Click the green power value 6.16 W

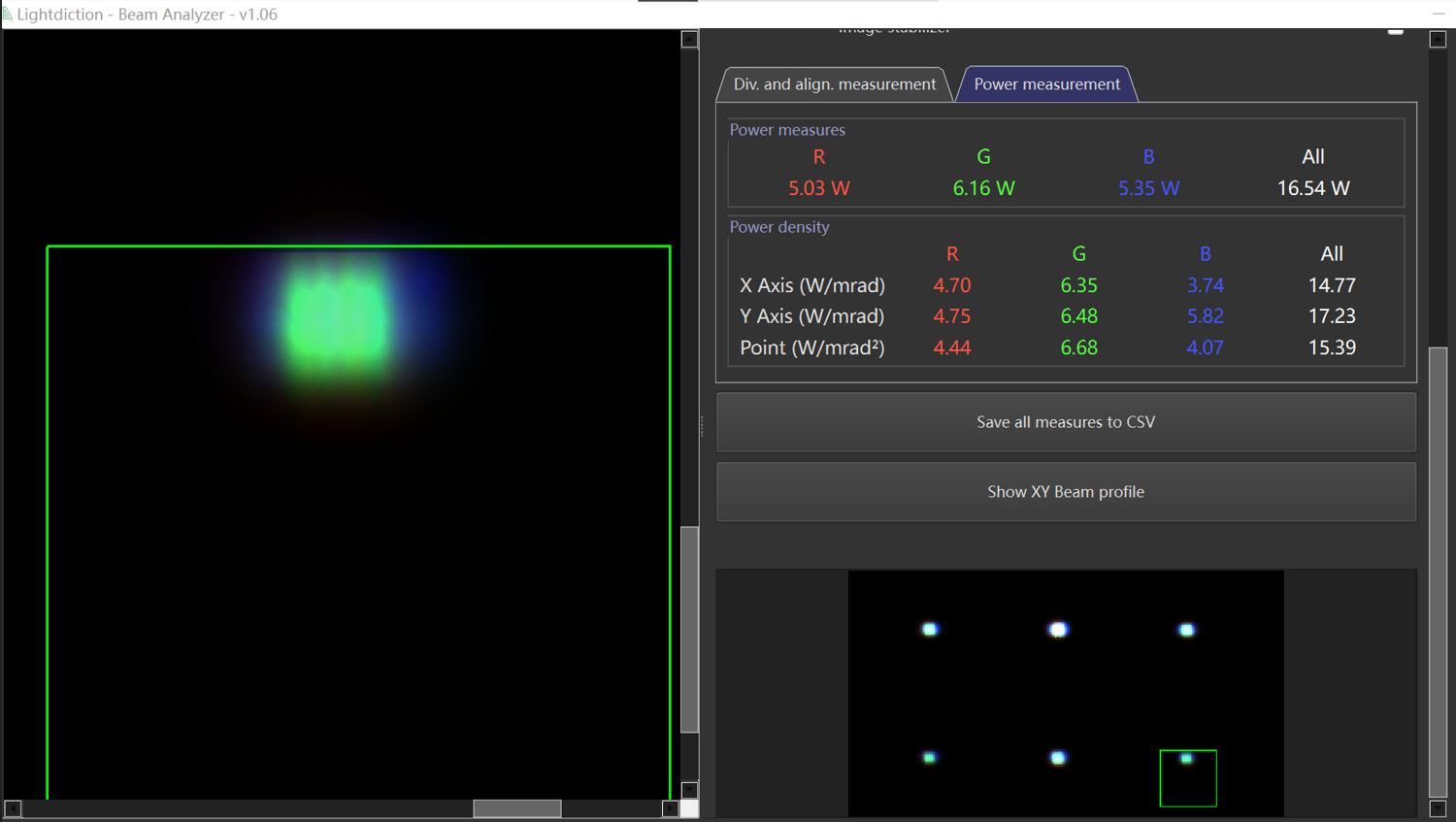[x=983, y=188]
